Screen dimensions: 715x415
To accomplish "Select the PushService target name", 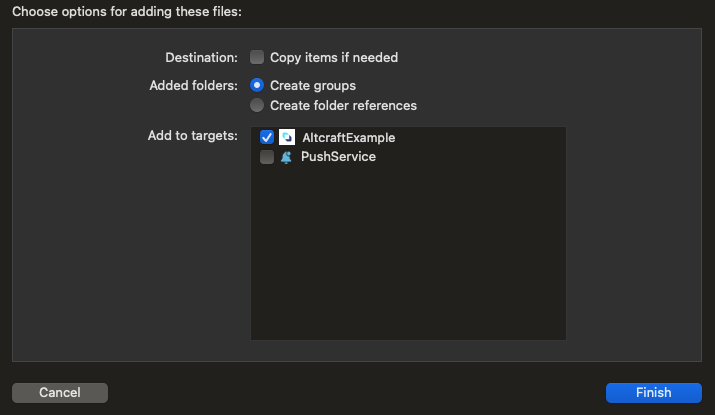I will click(338, 157).
